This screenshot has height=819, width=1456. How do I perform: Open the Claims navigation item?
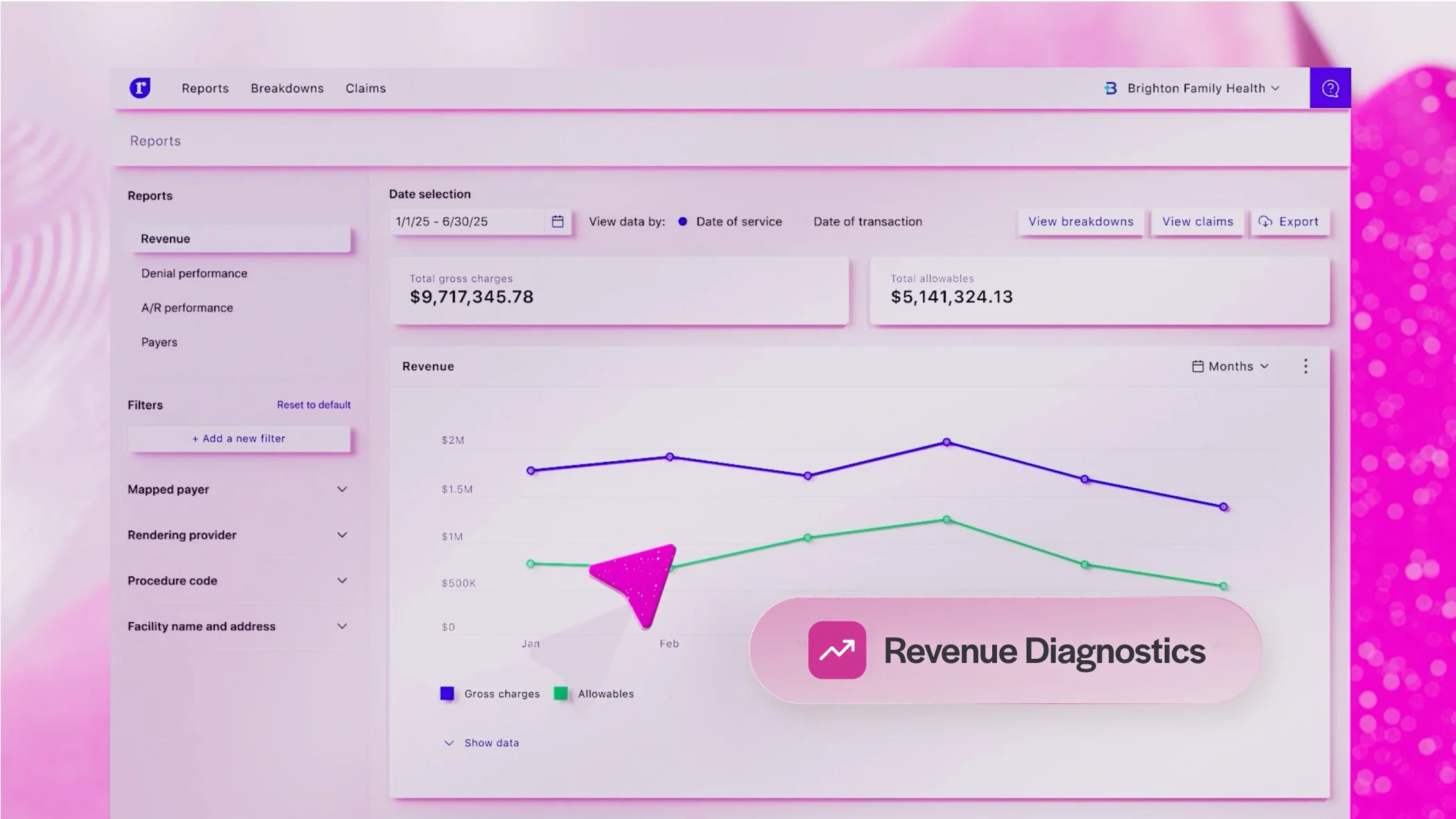pos(365,88)
